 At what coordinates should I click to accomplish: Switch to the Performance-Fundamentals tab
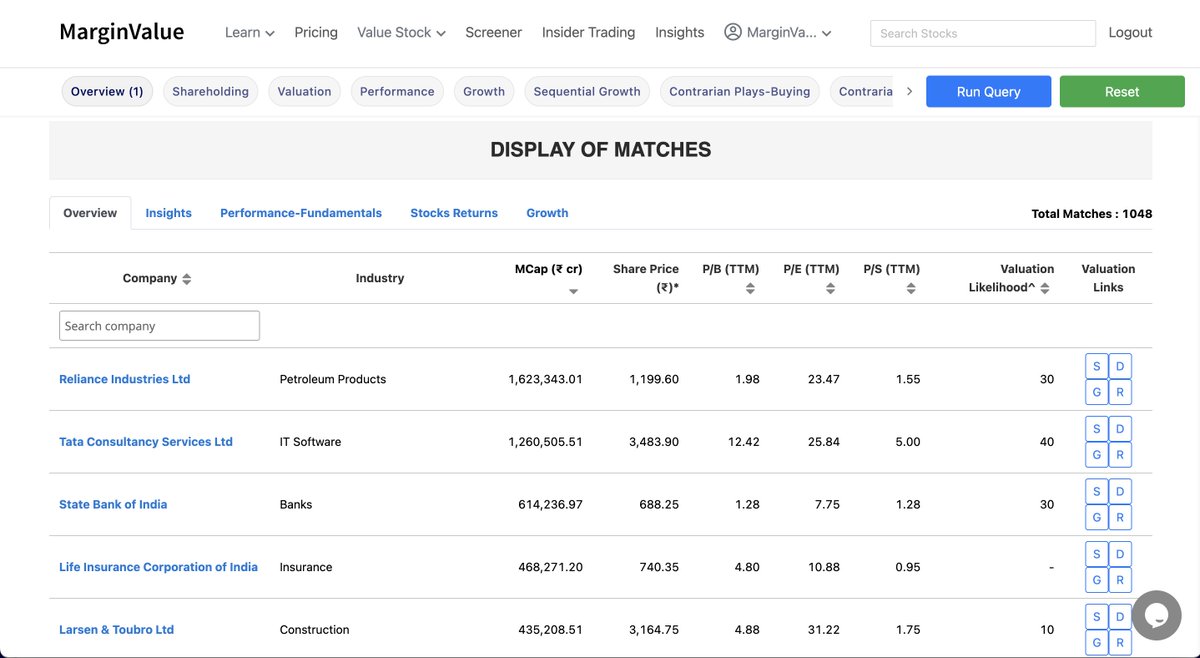coord(301,213)
